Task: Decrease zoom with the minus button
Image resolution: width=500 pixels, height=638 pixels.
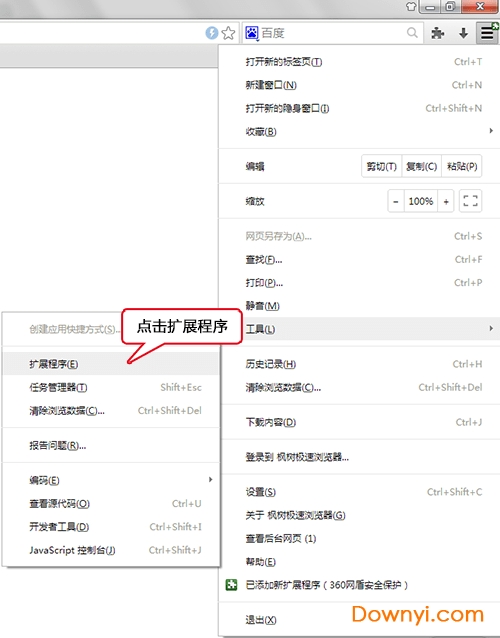Action: click(396, 201)
